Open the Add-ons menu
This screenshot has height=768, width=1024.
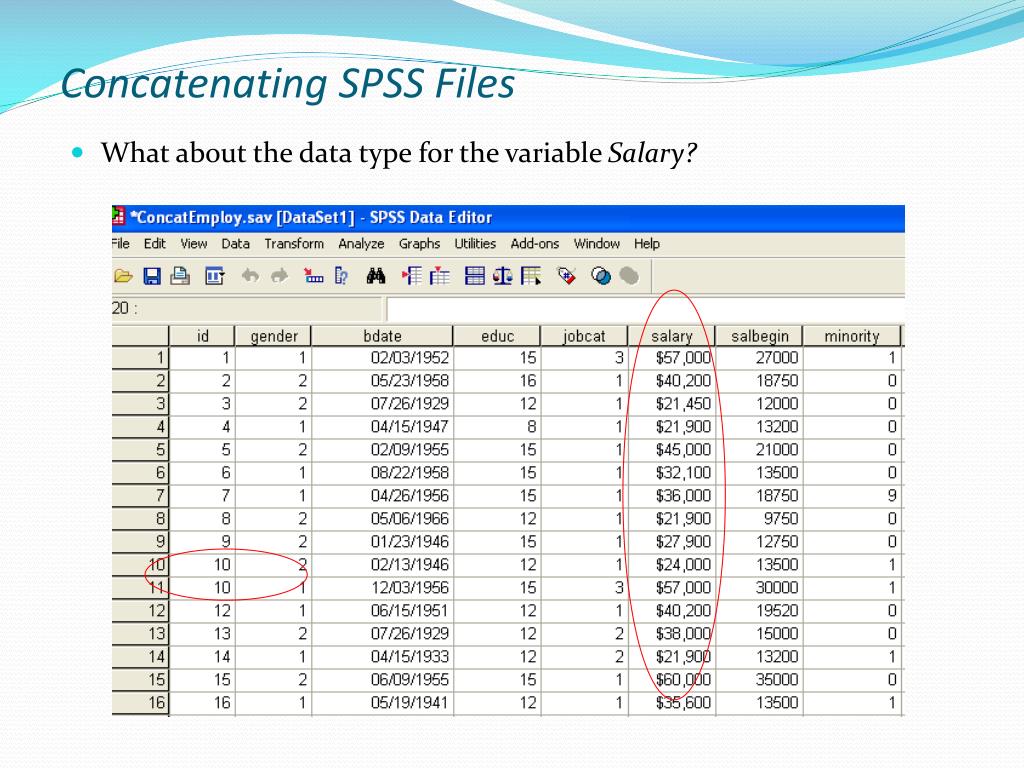tap(535, 244)
